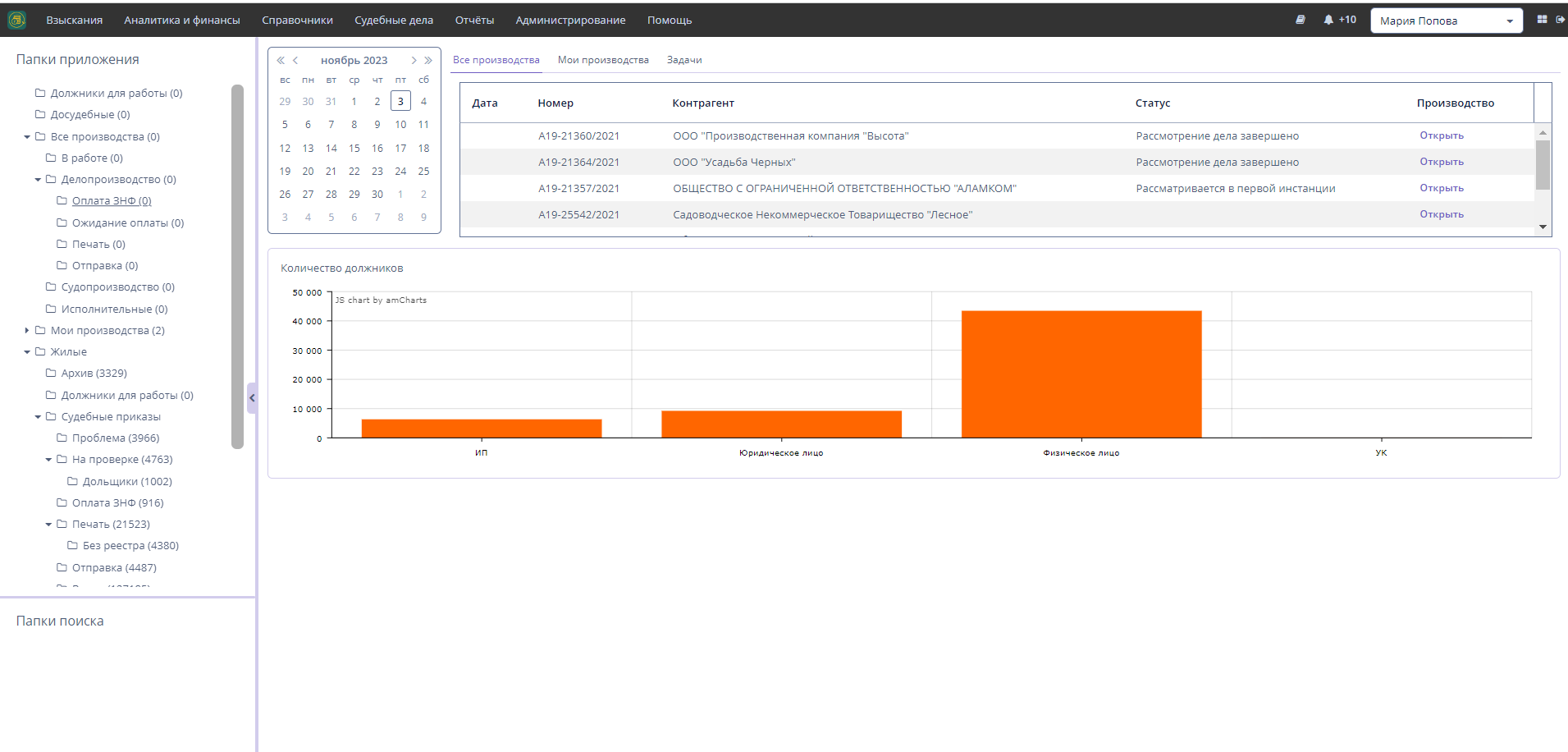1568x752 pixels.
Task: Go to previous month in calendar
Action: (x=295, y=60)
